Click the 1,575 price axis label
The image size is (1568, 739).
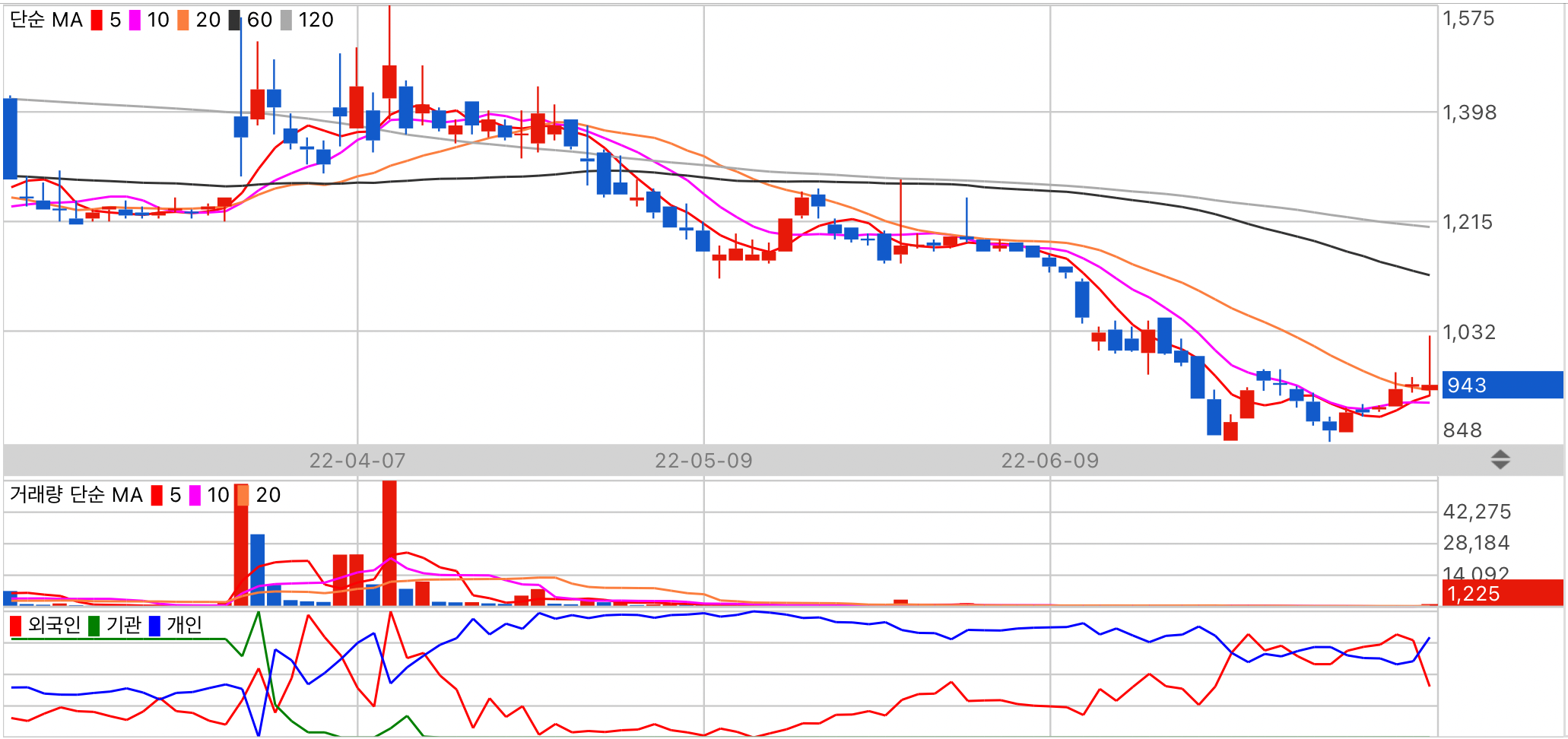(1468, 18)
